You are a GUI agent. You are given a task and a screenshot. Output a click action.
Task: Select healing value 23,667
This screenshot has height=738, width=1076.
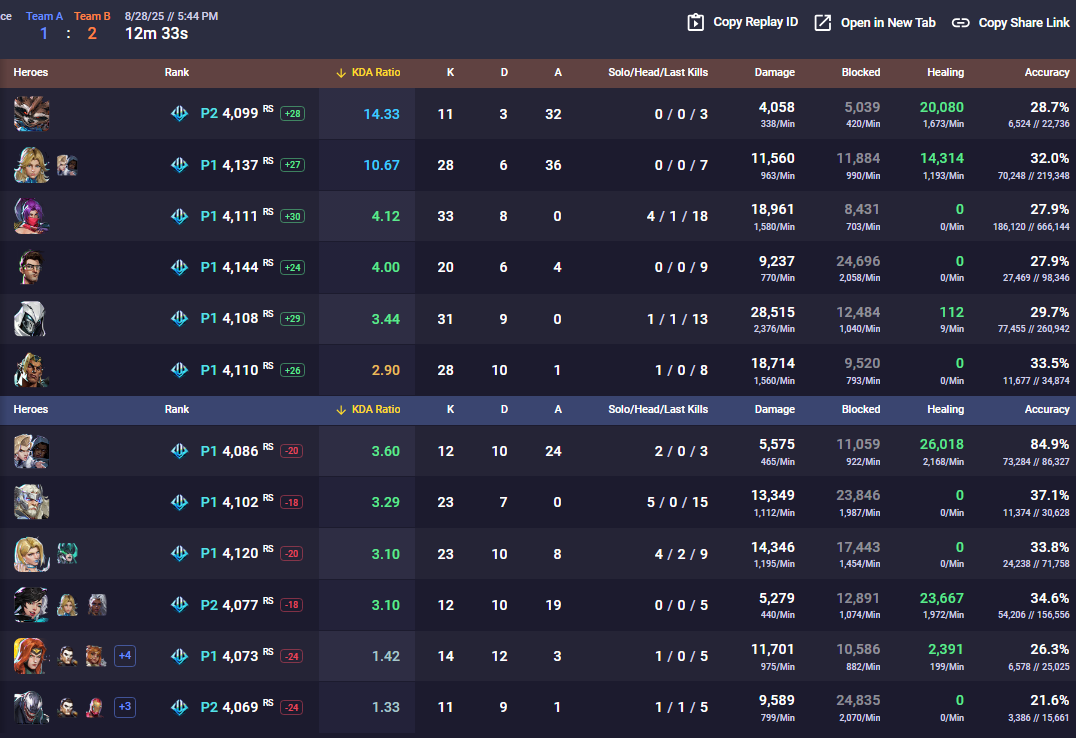click(x=942, y=598)
